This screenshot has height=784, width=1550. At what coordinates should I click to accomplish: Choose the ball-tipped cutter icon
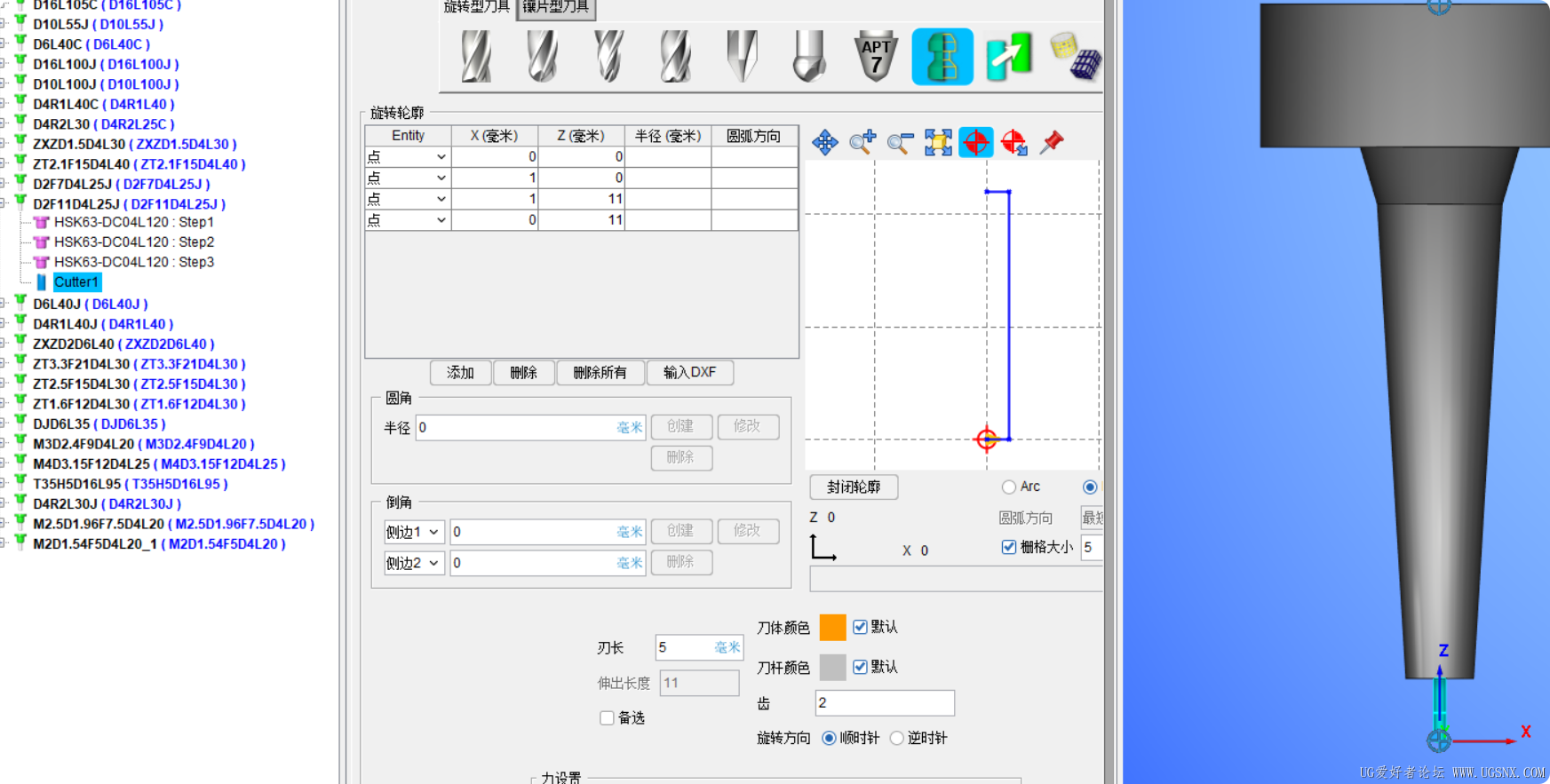pyautogui.click(x=808, y=57)
